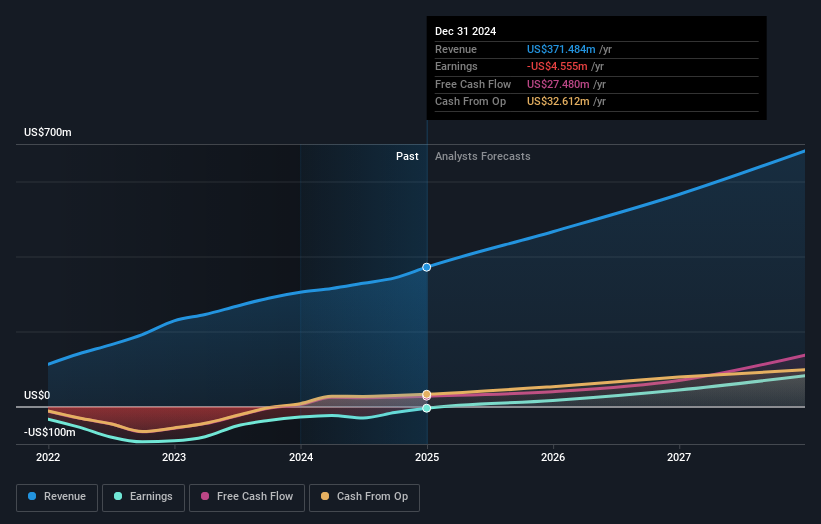
Task: Click the Revenue label in the tooltip
Action: tap(456, 49)
